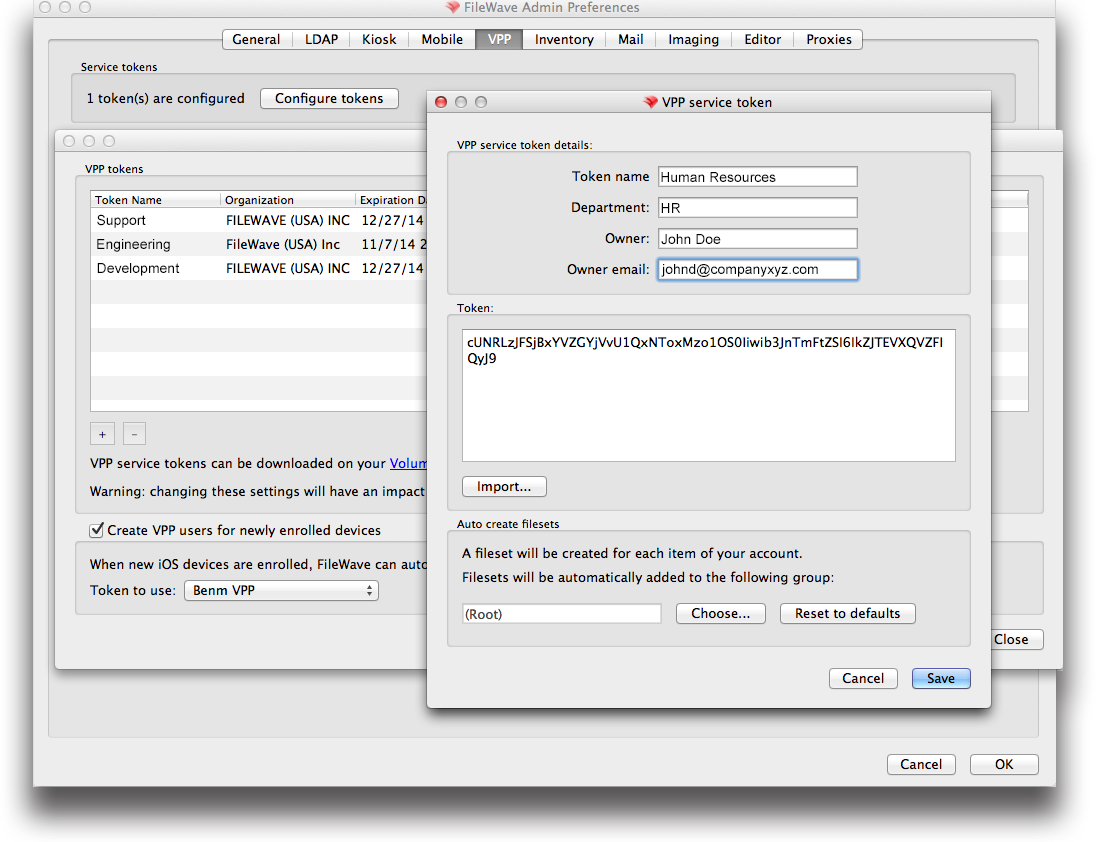Reset fileset group to defaults
Viewport: 1098px width, 842px height.
coord(847,614)
